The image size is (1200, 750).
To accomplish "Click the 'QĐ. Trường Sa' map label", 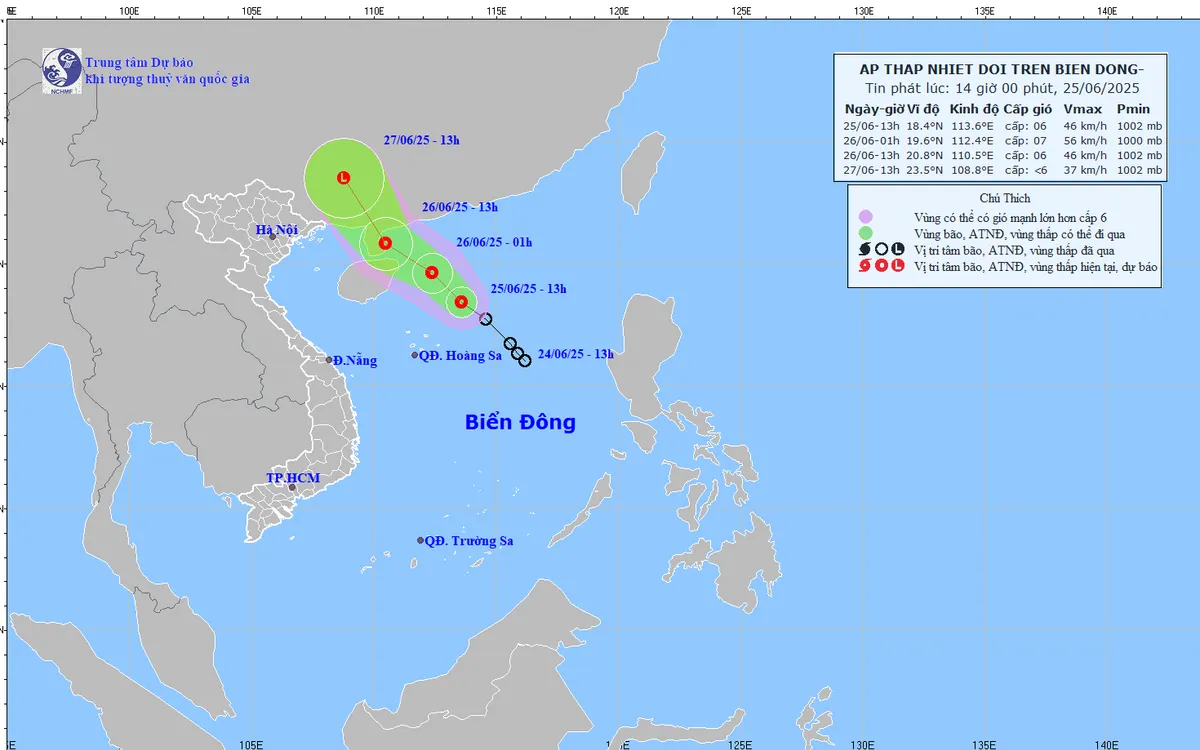I will click(469, 541).
